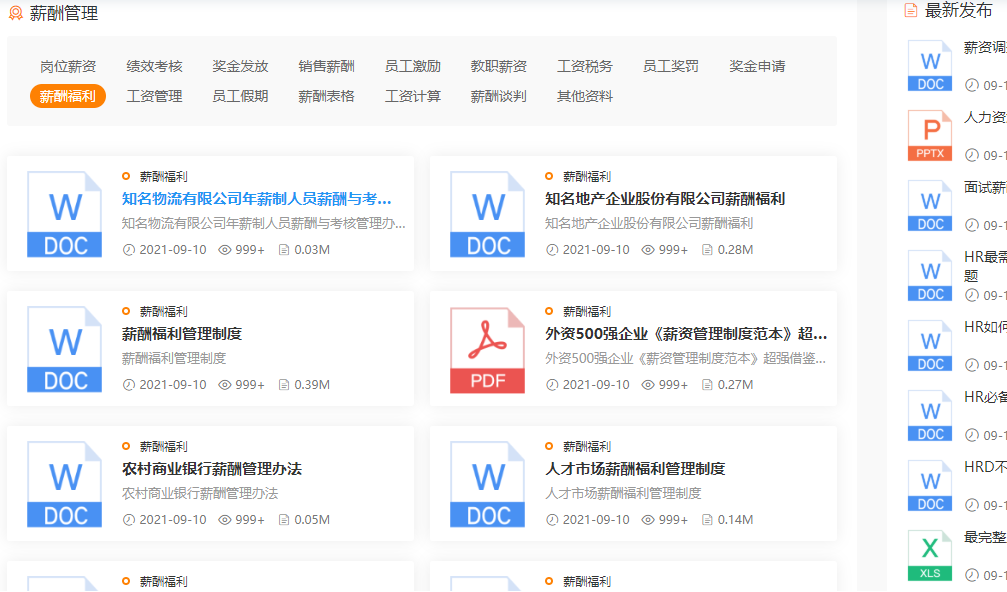Click gray description 知名地产企业股份有限公司薪酬福利
Screen dimensions: 1007x592
click(649, 223)
